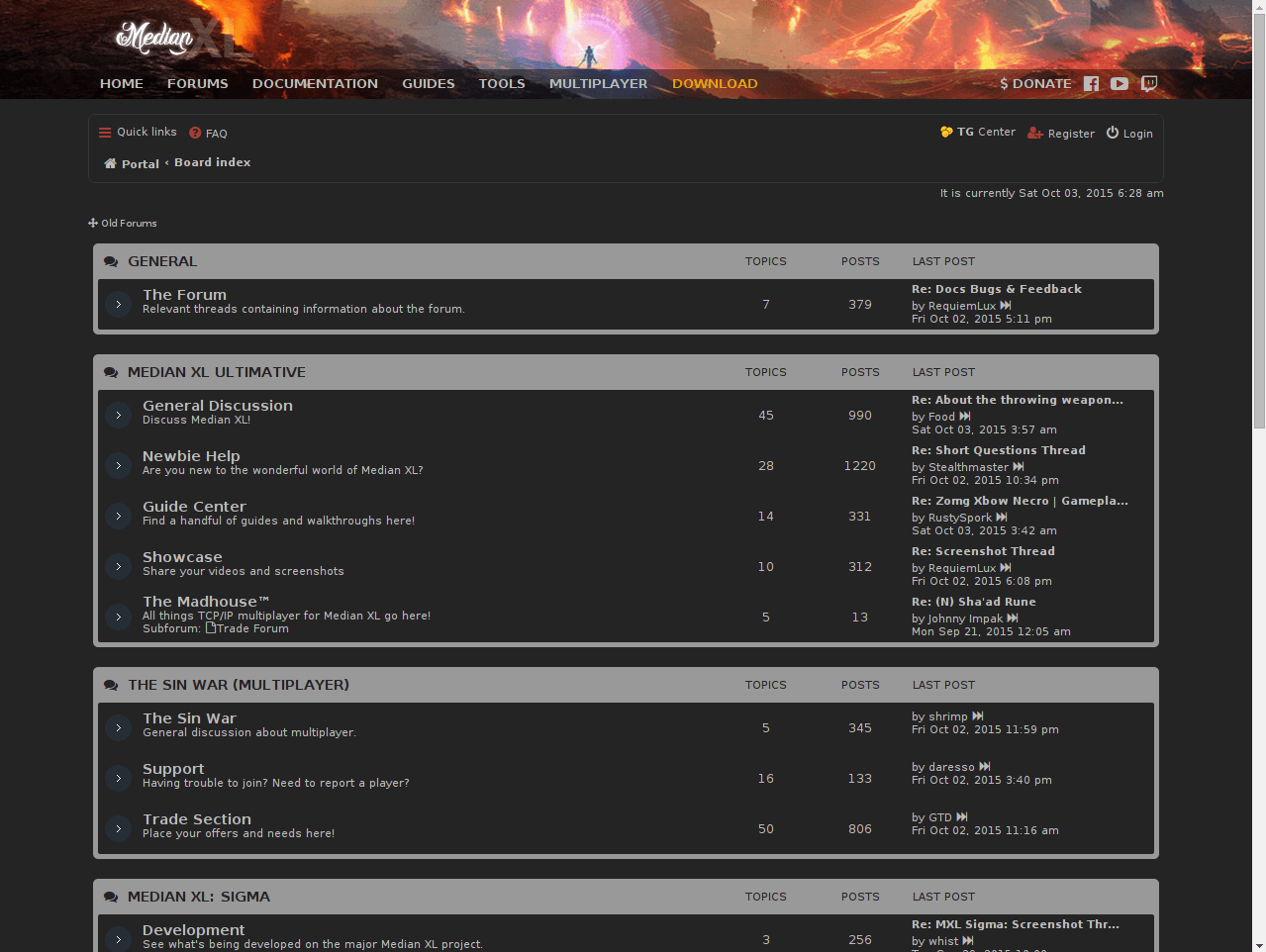Open the Guide Center forum title
Screen dimensions: 1266x952
click(x=194, y=507)
